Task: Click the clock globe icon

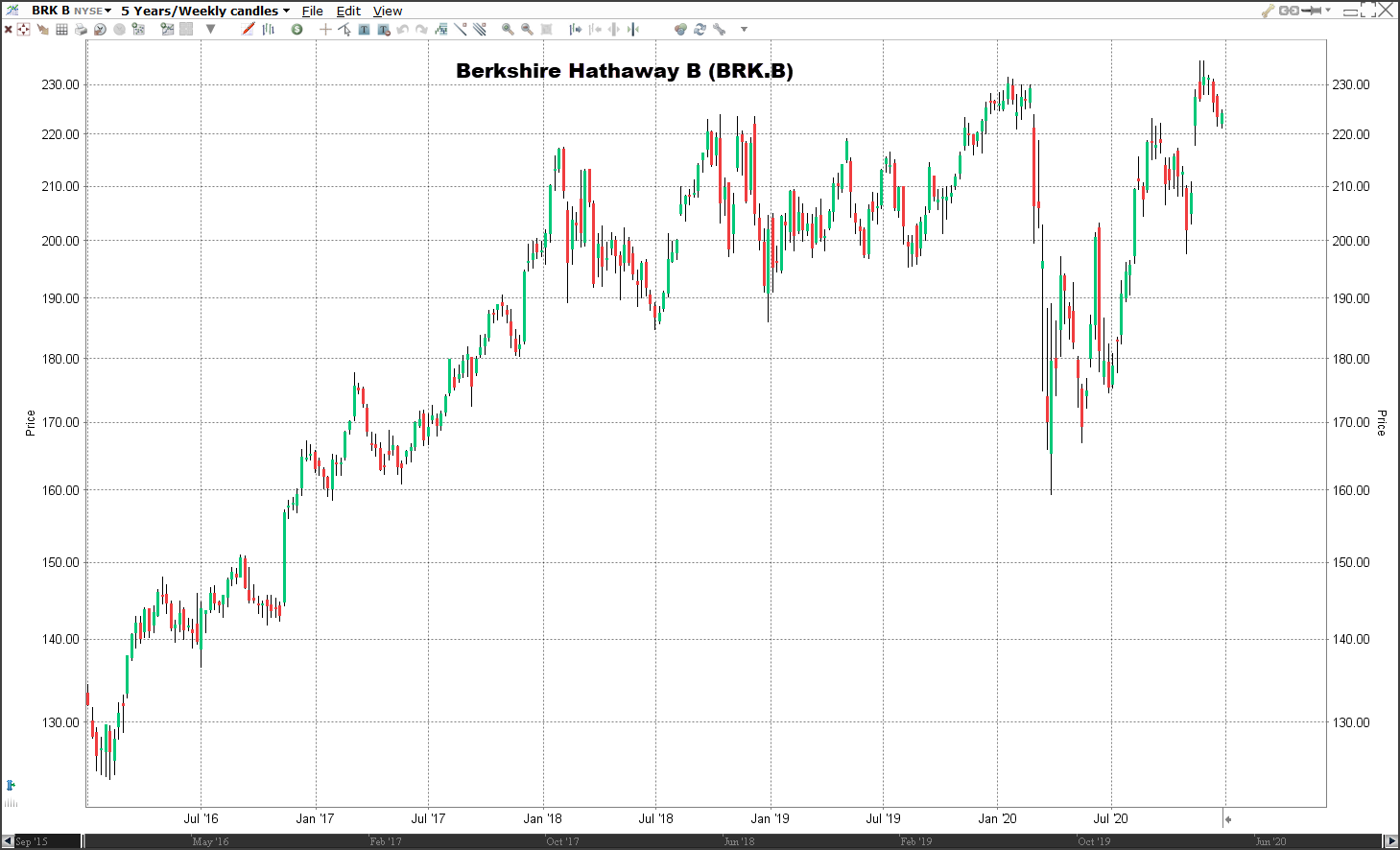Action: (100, 30)
